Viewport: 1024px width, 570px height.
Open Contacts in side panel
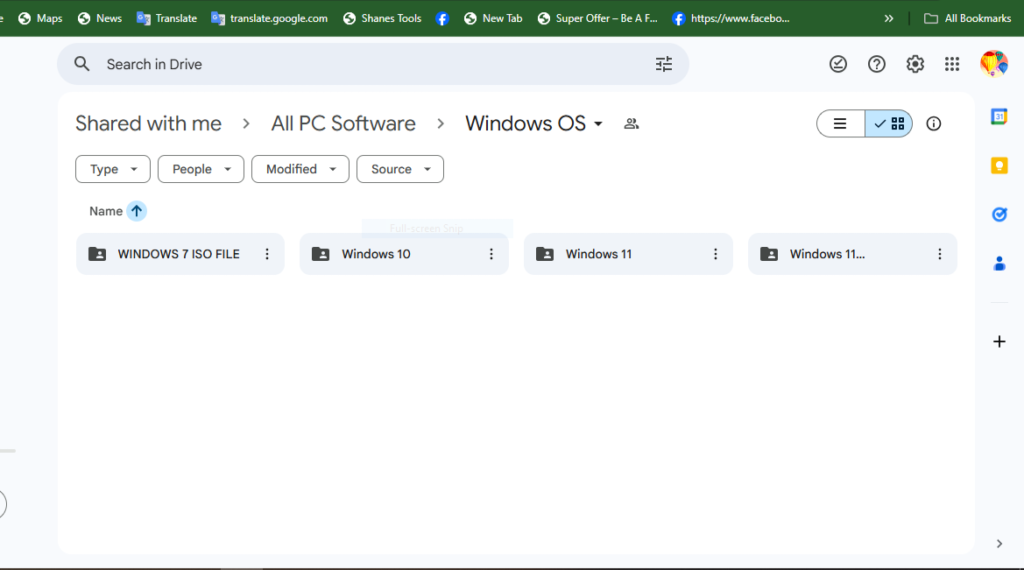pos(998,263)
